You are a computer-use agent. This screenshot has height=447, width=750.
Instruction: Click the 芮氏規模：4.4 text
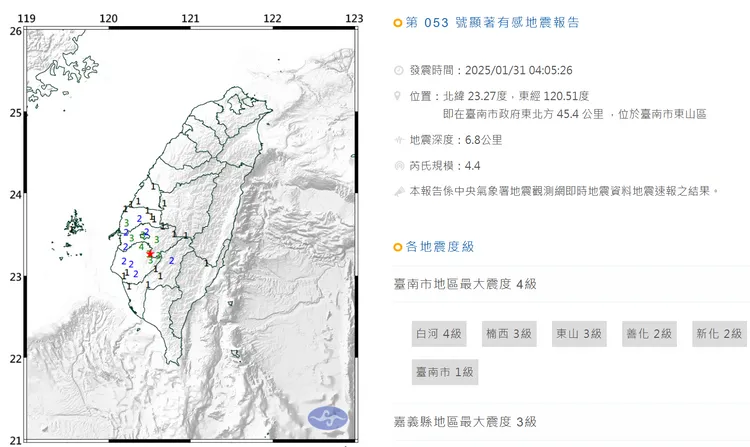(x=445, y=166)
